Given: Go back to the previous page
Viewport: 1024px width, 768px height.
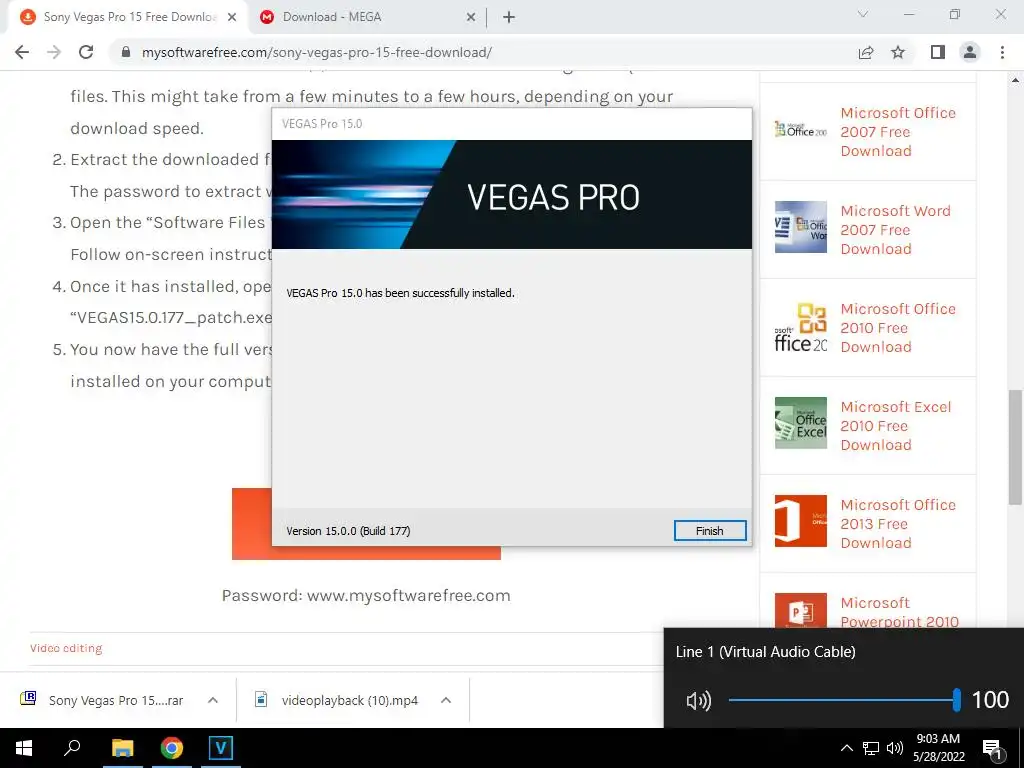Looking at the screenshot, I should 22,52.
